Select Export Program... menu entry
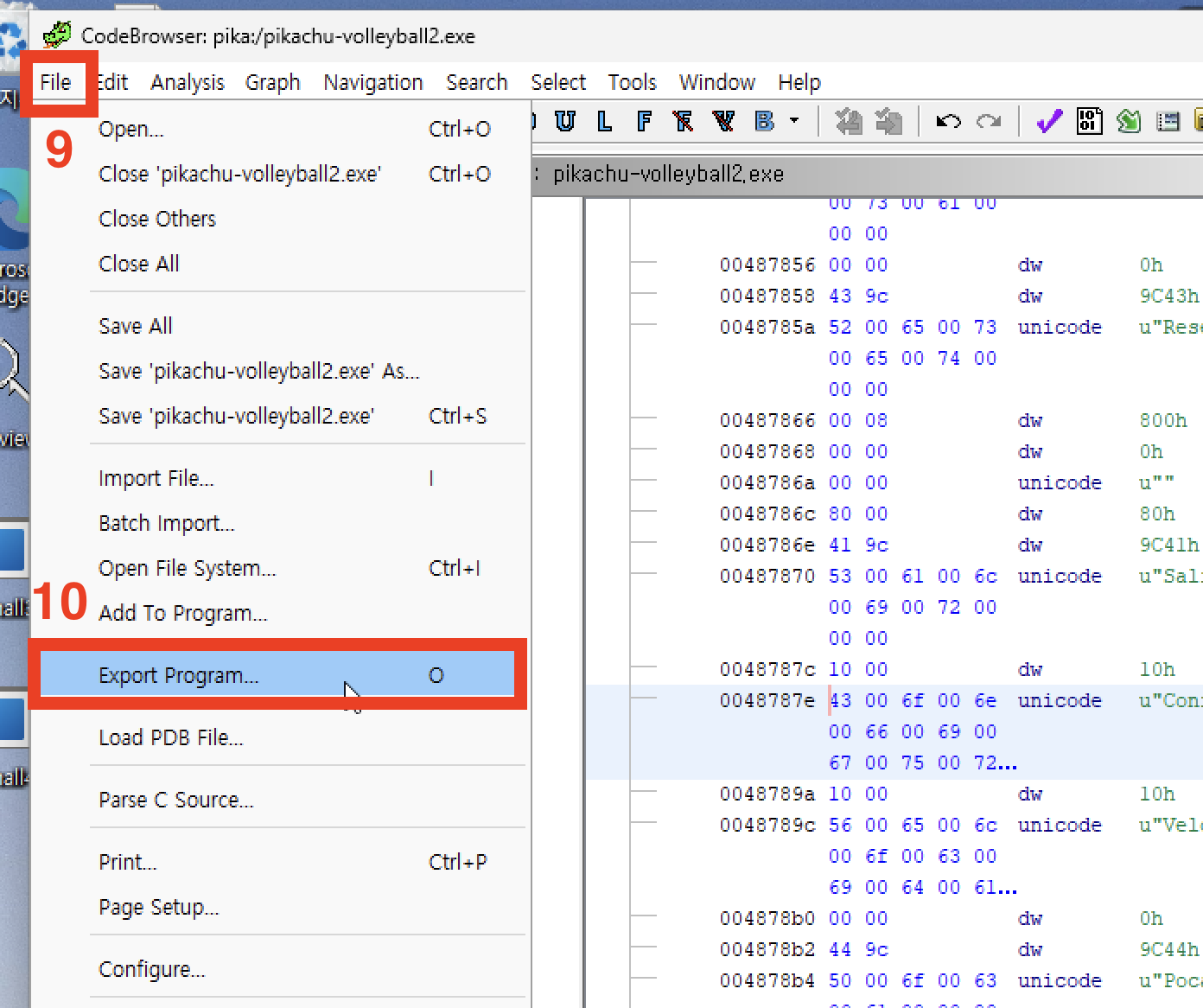Image resolution: width=1203 pixels, height=1008 pixels. click(277, 675)
